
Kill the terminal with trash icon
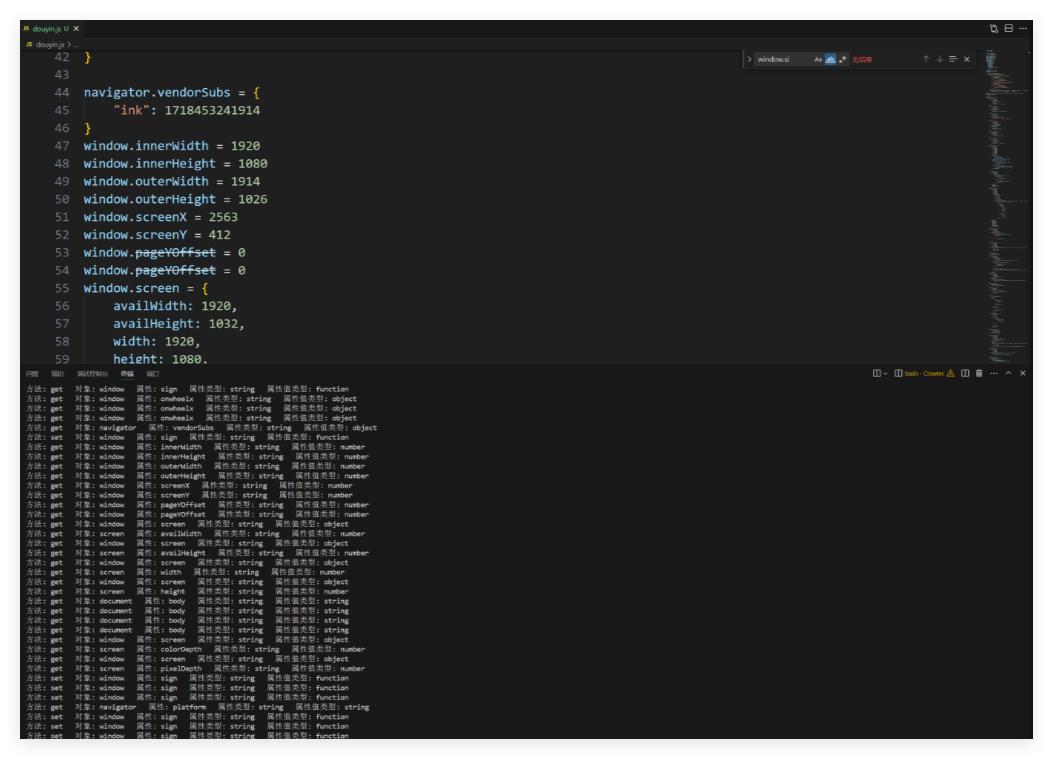[x=979, y=373]
